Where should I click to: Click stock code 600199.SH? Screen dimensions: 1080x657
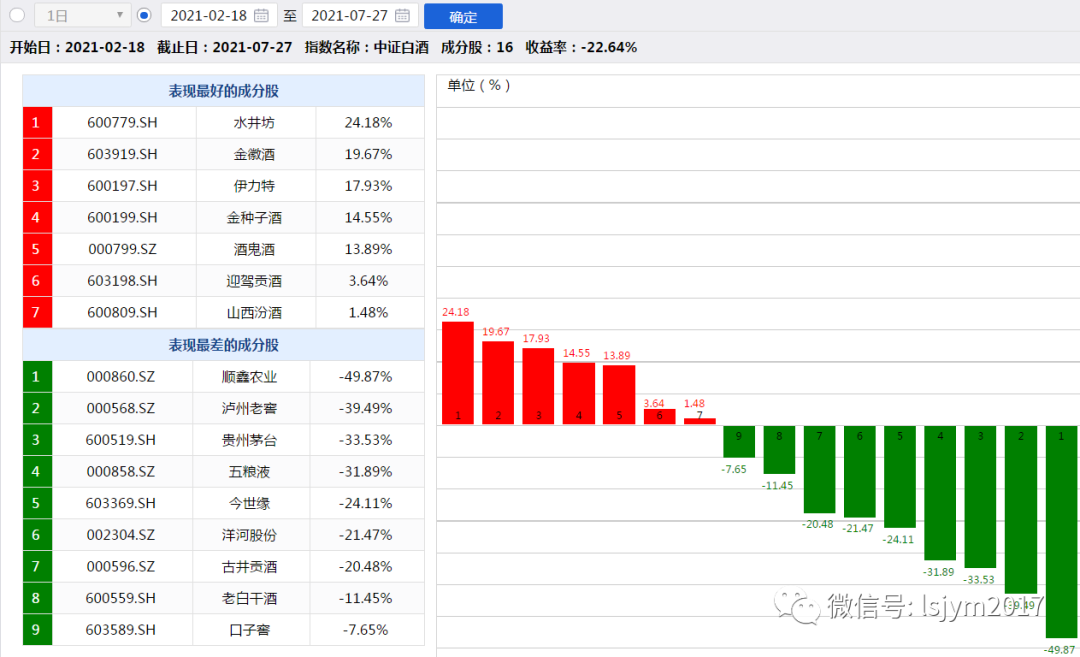tap(122, 218)
